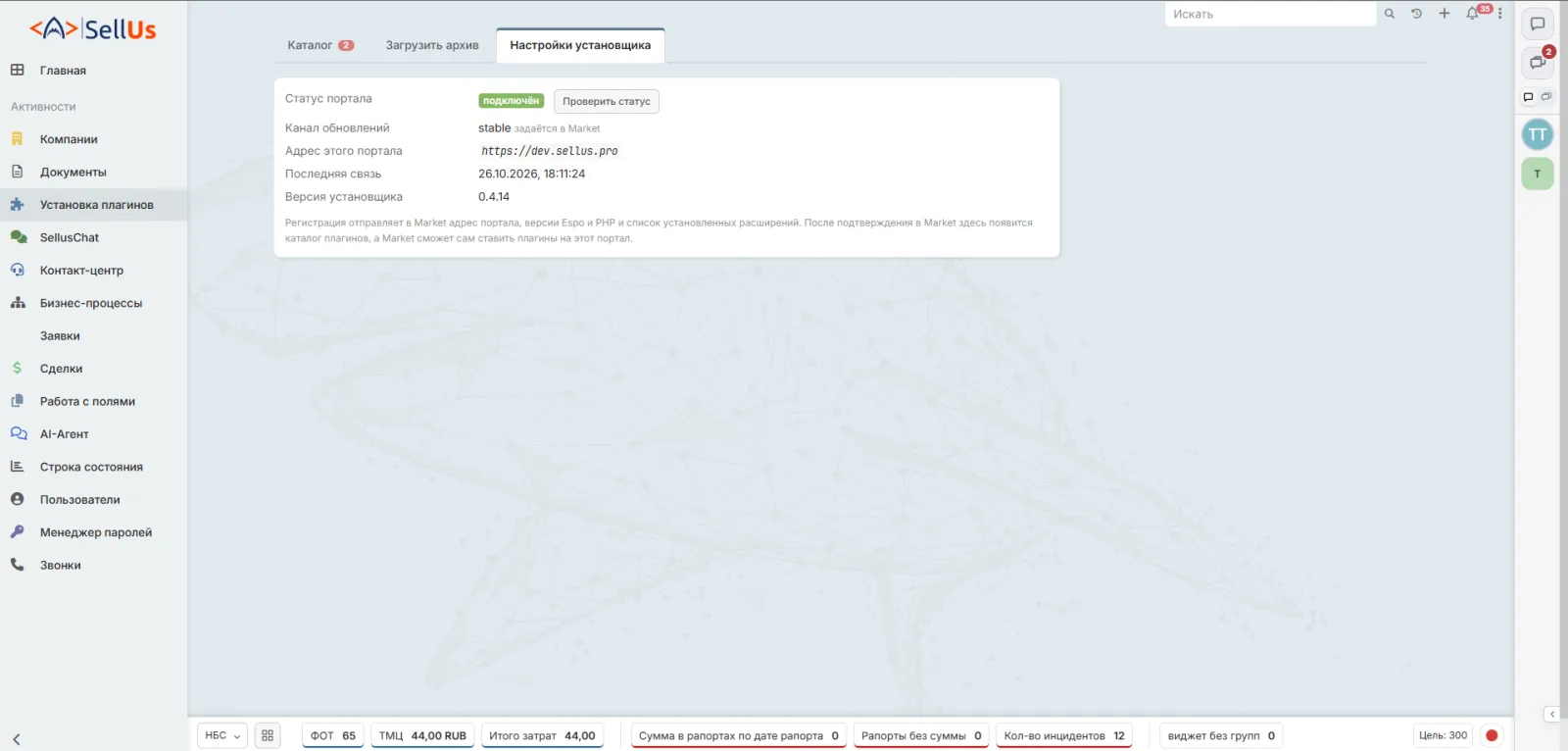The width and height of the screenshot is (1568, 751).
Task: Click the Проверить статус button
Action: click(x=607, y=101)
